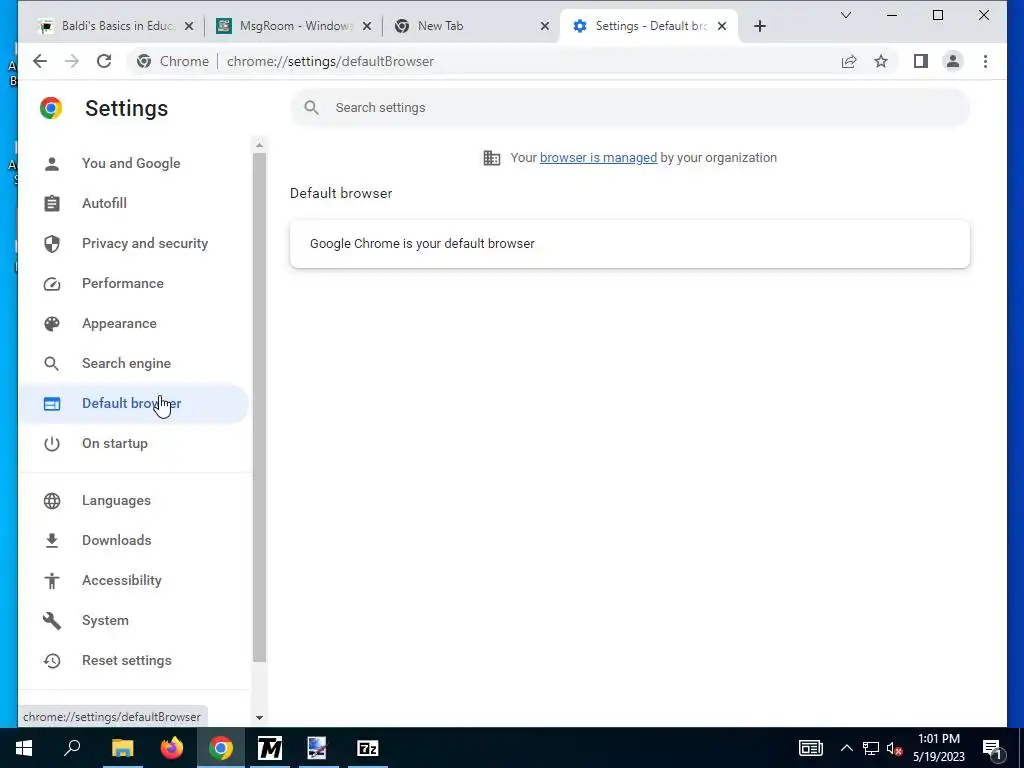Click the Languages globe icon
1024x768 pixels.
52,500
